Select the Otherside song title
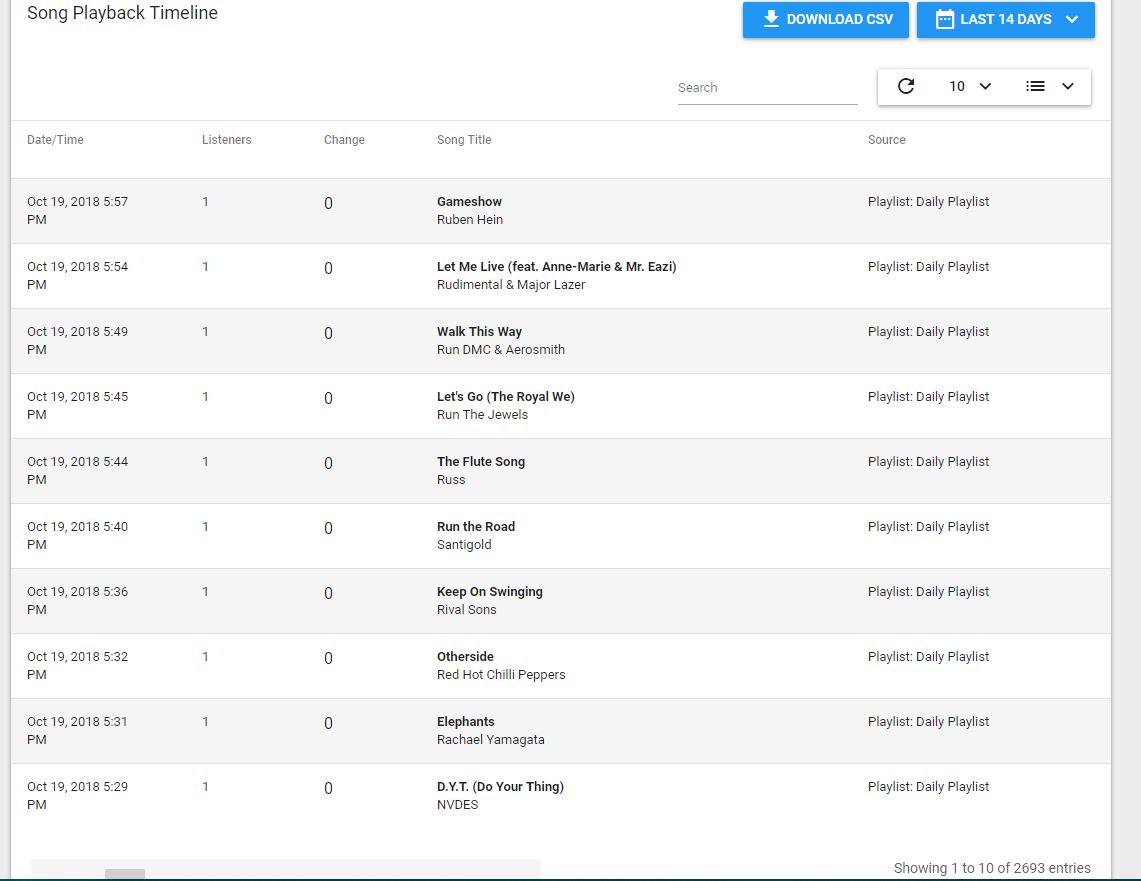Image resolution: width=1141 pixels, height=881 pixels. (465, 656)
